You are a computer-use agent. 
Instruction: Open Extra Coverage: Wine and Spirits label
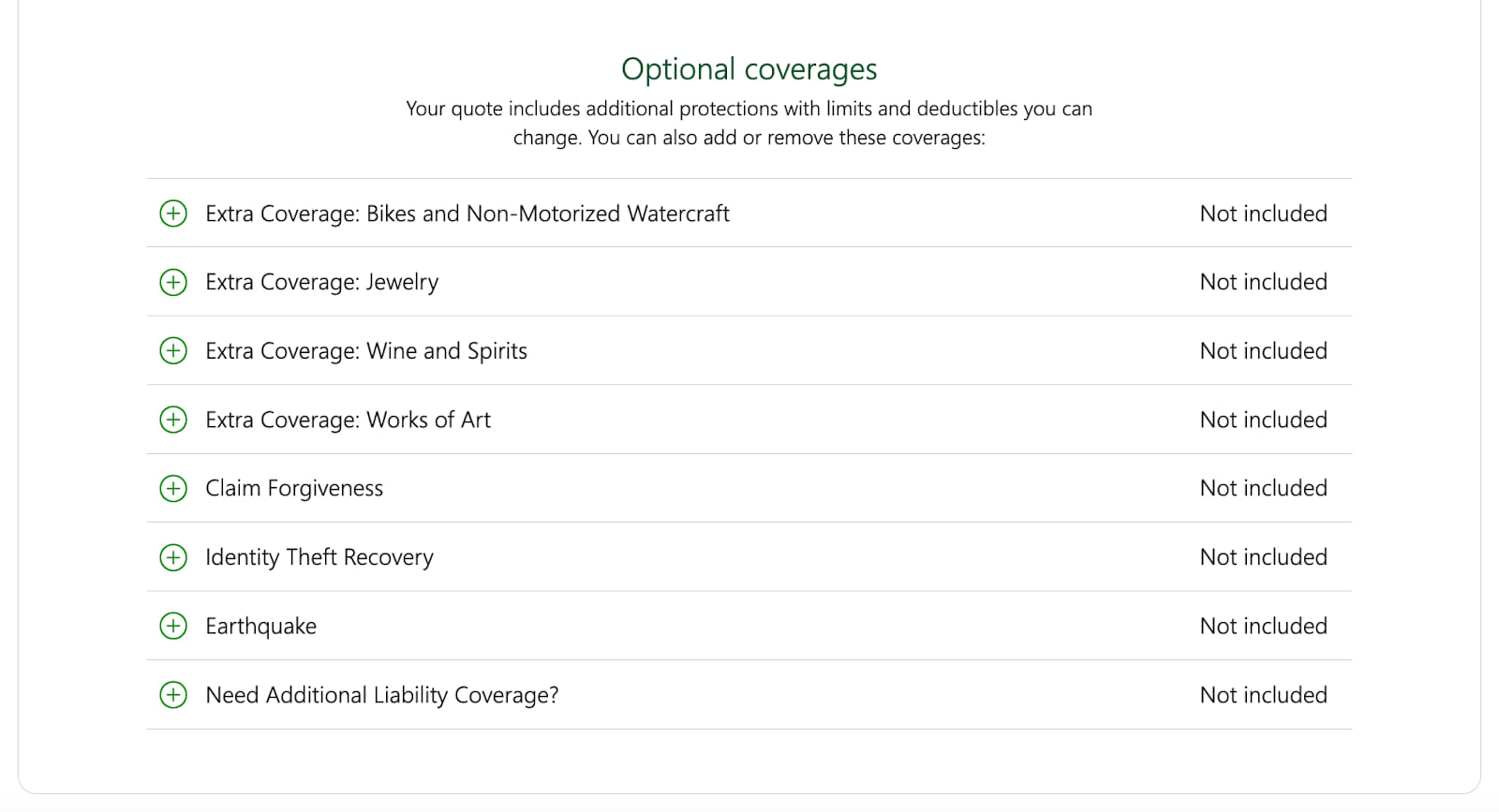pyautogui.click(x=366, y=351)
